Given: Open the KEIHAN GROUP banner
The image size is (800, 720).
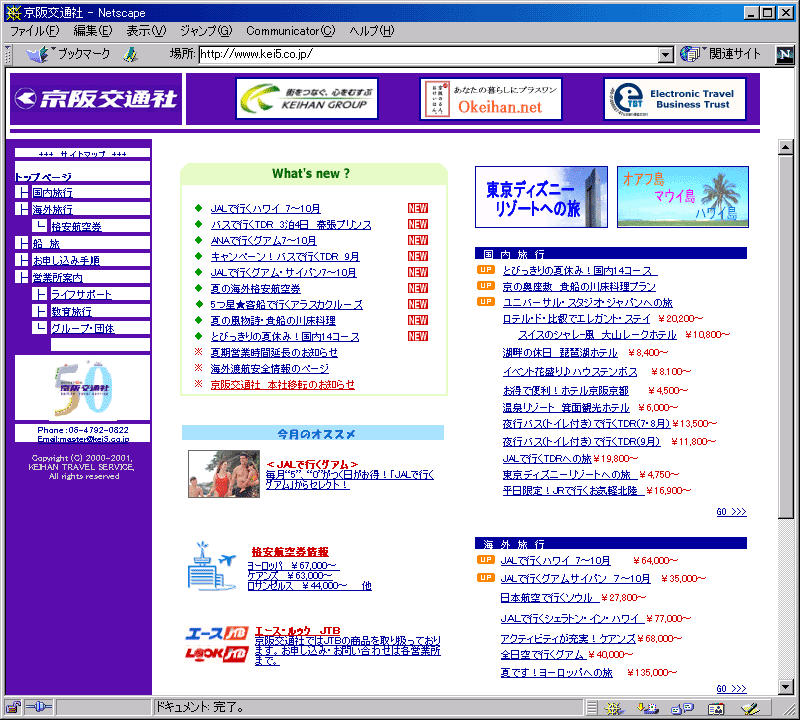Looking at the screenshot, I should coord(307,98).
